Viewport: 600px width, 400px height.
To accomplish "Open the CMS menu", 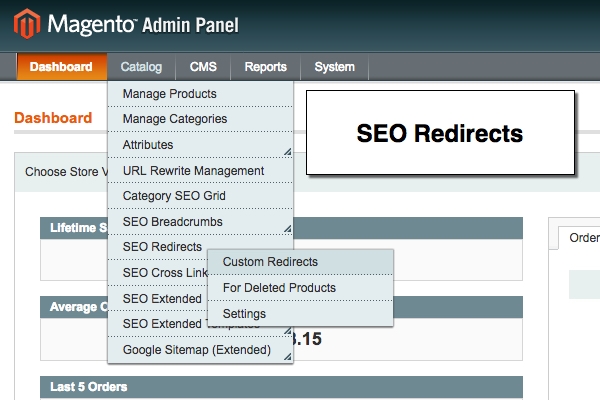I will tap(203, 67).
